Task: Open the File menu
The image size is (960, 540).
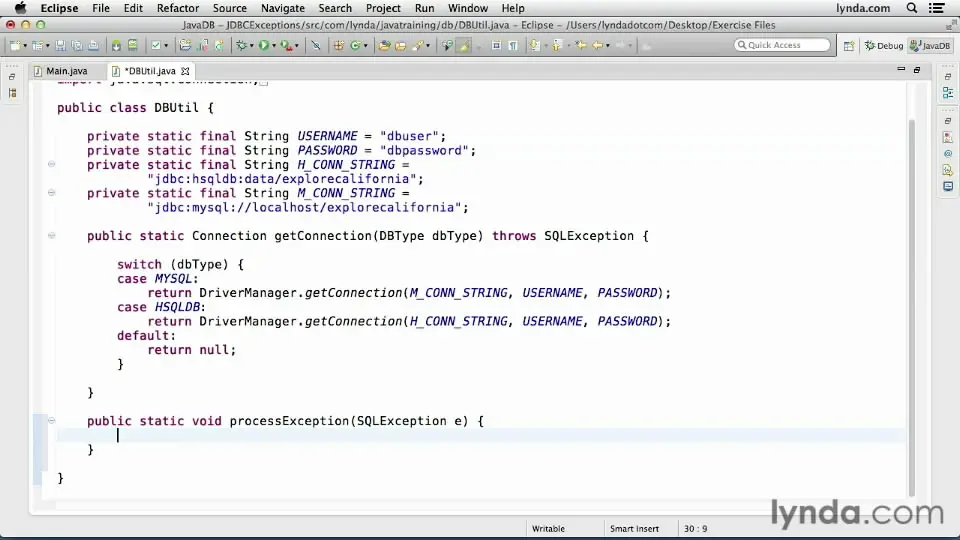Action: 100,8
